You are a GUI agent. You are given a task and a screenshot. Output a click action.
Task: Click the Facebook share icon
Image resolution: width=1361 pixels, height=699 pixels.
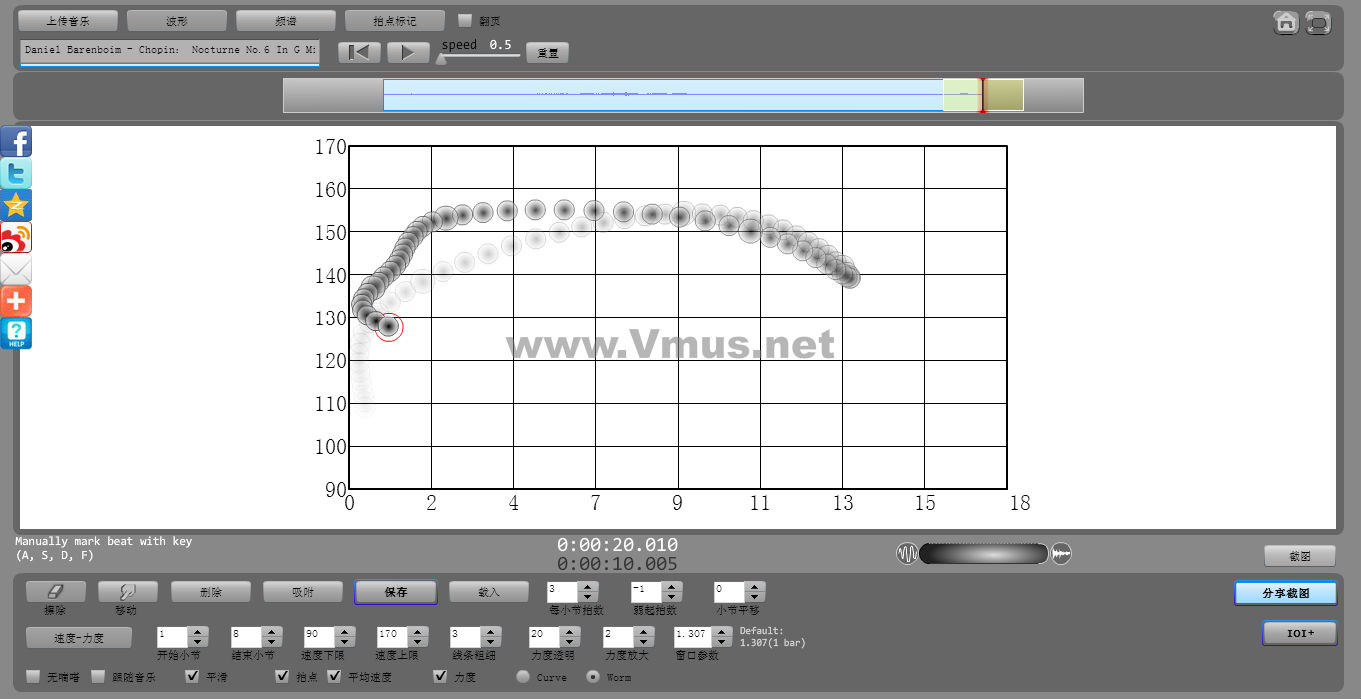click(16, 142)
